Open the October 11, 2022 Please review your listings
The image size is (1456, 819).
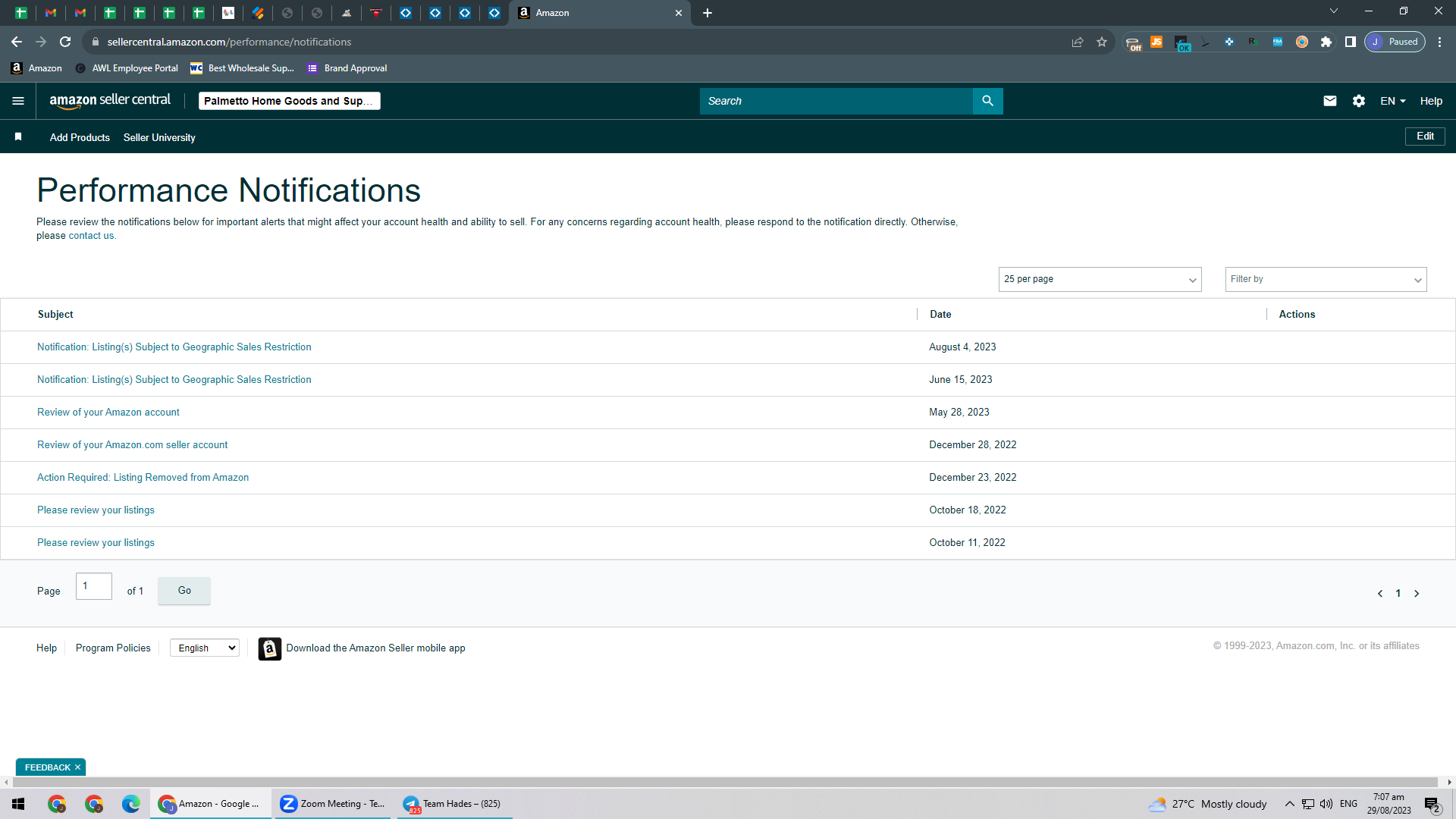tap(96, 543)
